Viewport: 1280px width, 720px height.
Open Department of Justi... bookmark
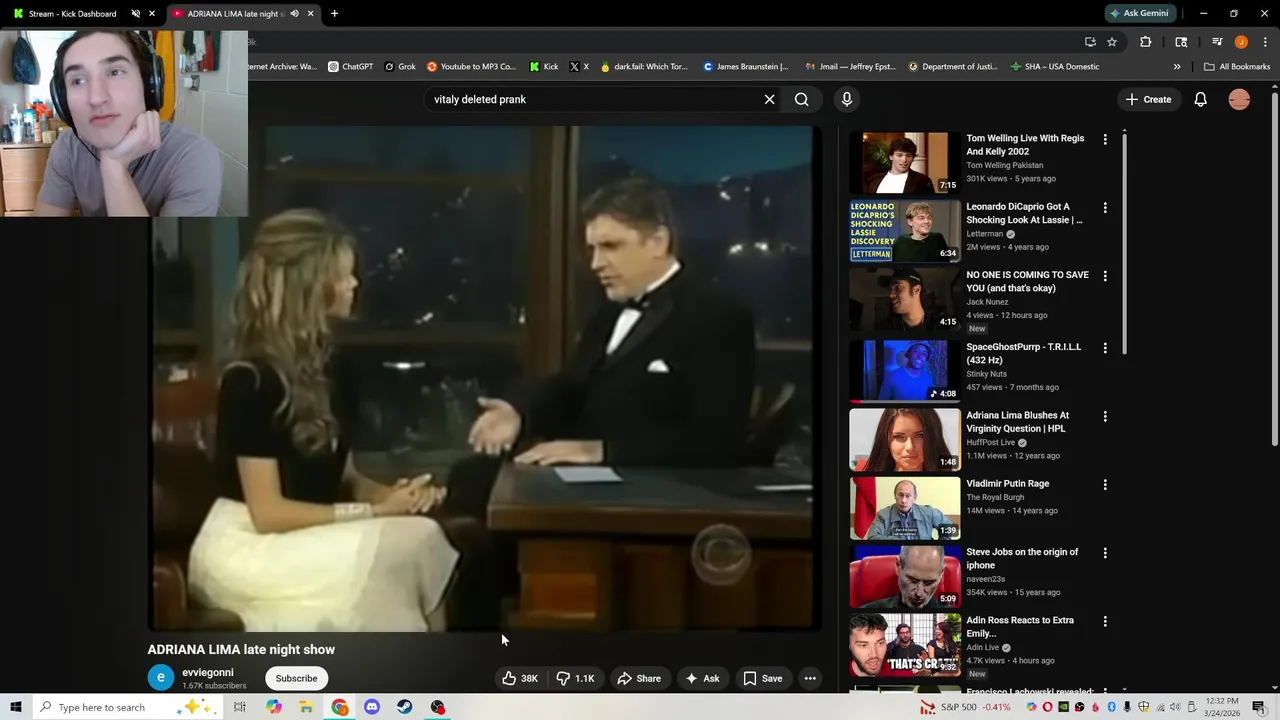point(953,67)
